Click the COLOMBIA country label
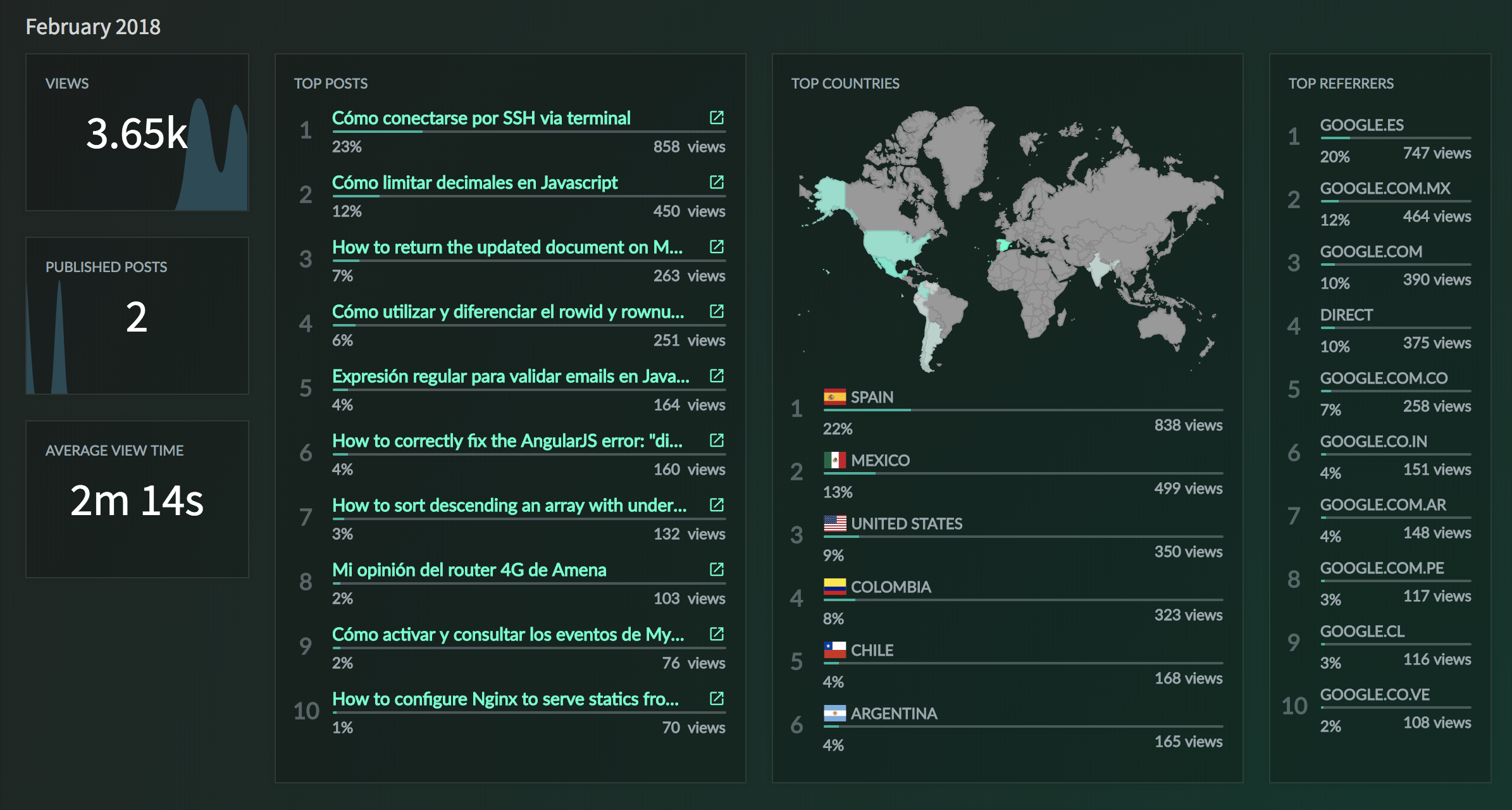 click(x=891, y=587)
